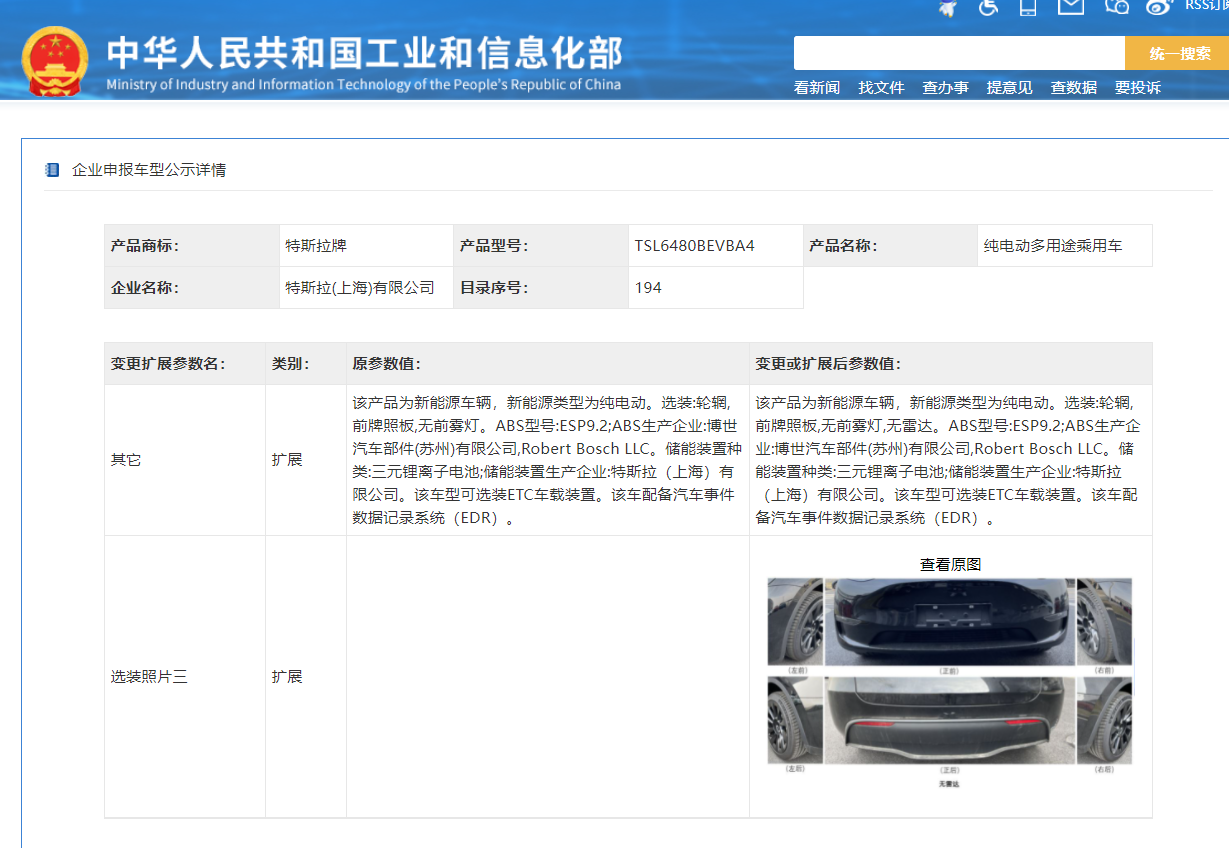Screen dimensions: 1229x848
Task: Open the wheelchair accessibility mode icon
Action: [x=988, y=7]
